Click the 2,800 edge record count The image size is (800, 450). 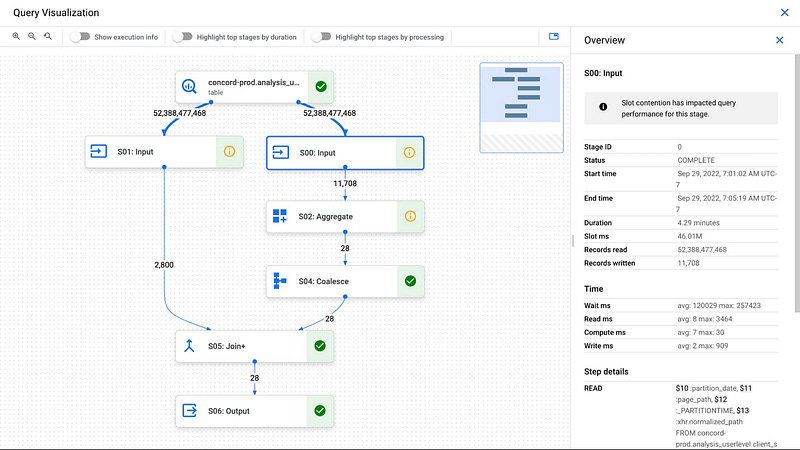coord(164,265)
